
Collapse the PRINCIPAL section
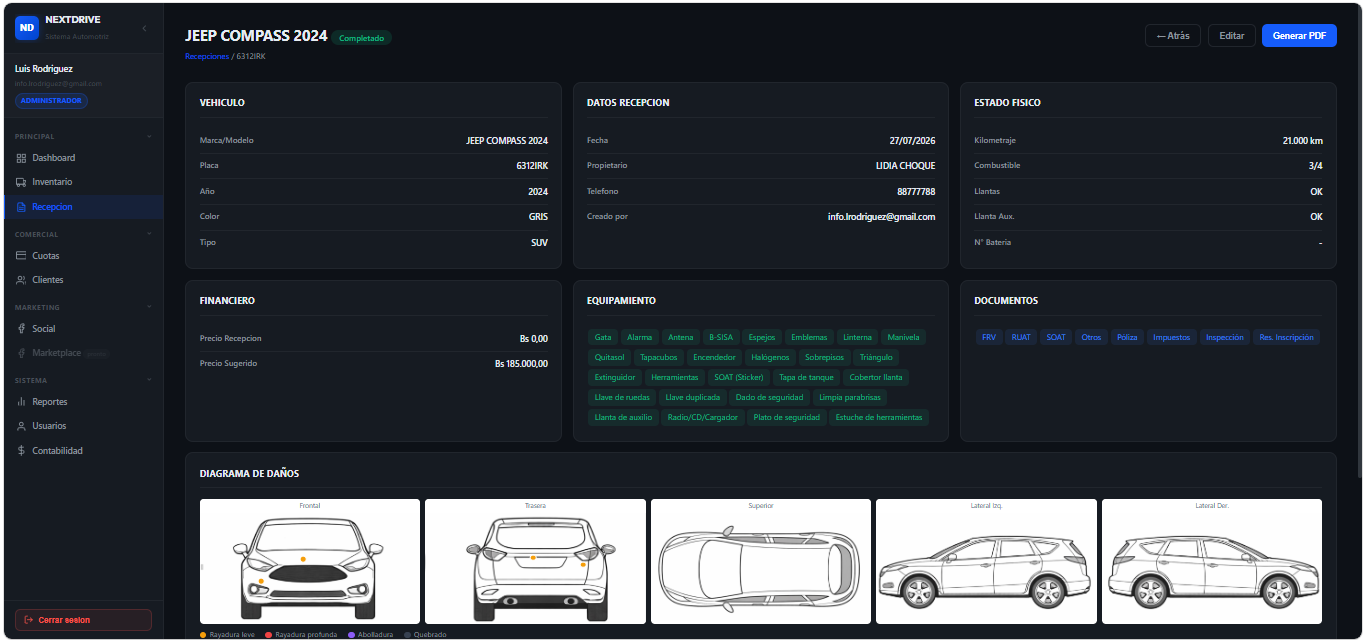tap(149, 136)
